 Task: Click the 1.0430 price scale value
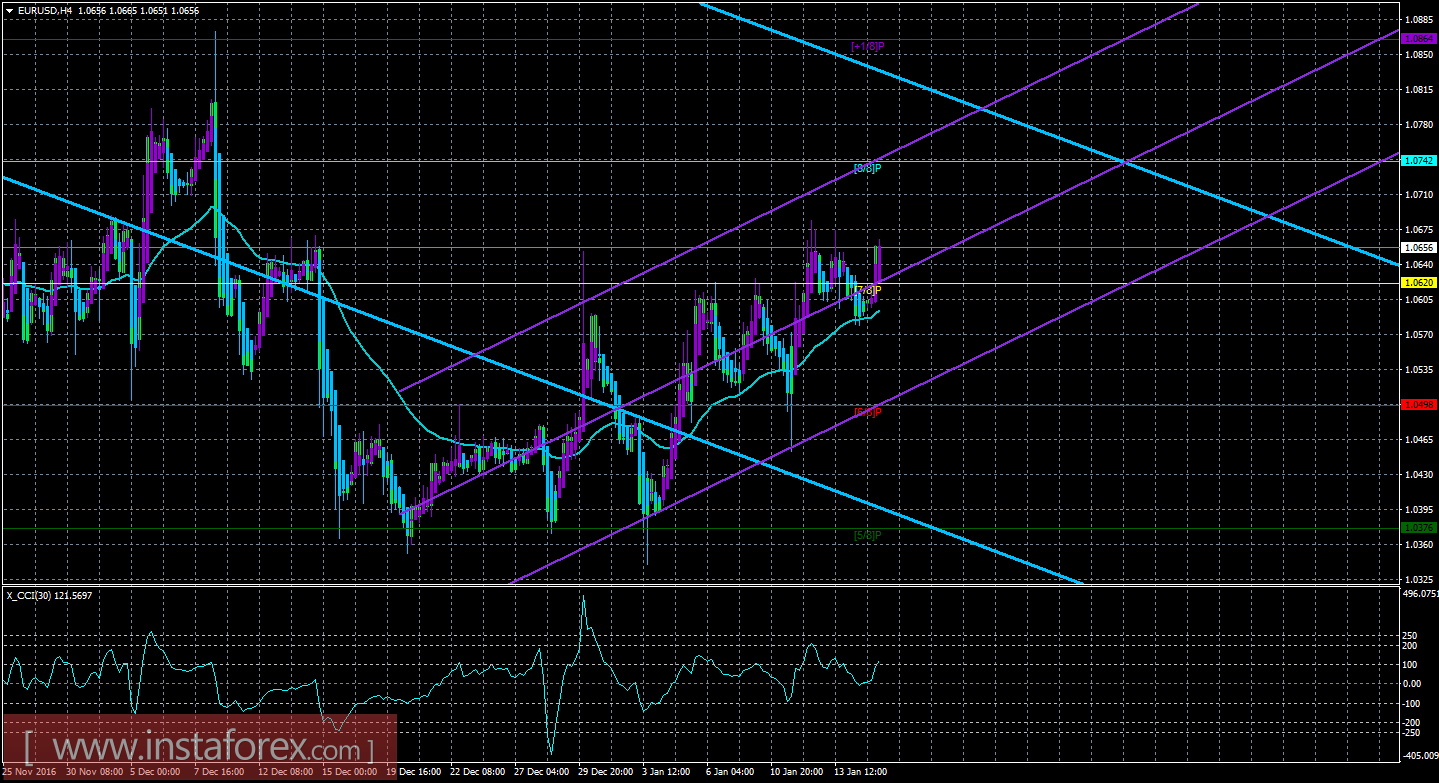[1419, 474]
